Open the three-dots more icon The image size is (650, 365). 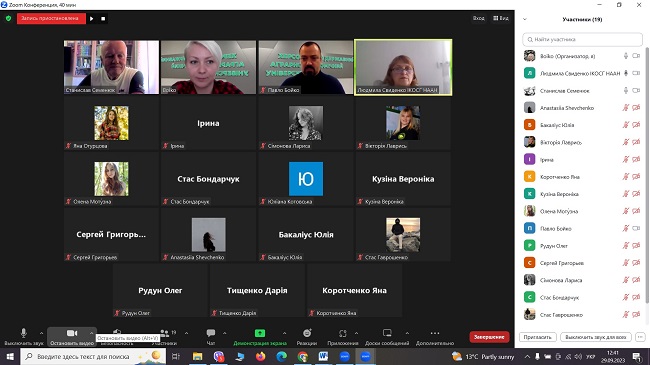[435, 333]
